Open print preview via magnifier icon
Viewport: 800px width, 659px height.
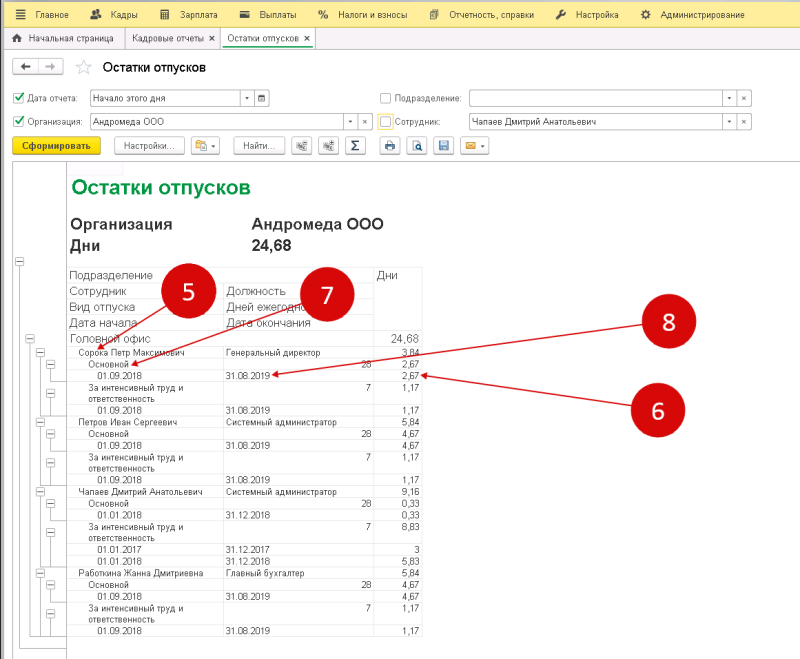coord(417,146)
